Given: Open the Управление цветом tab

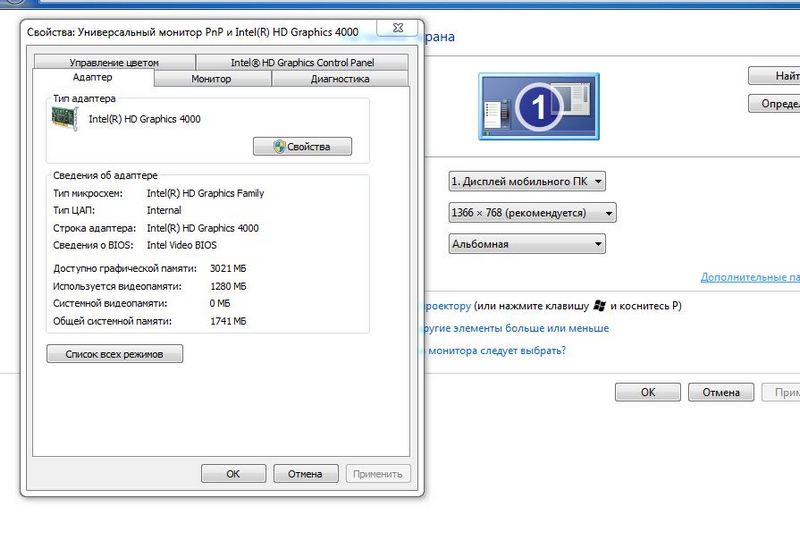Looking at the screenshot, I should point(114,62).
